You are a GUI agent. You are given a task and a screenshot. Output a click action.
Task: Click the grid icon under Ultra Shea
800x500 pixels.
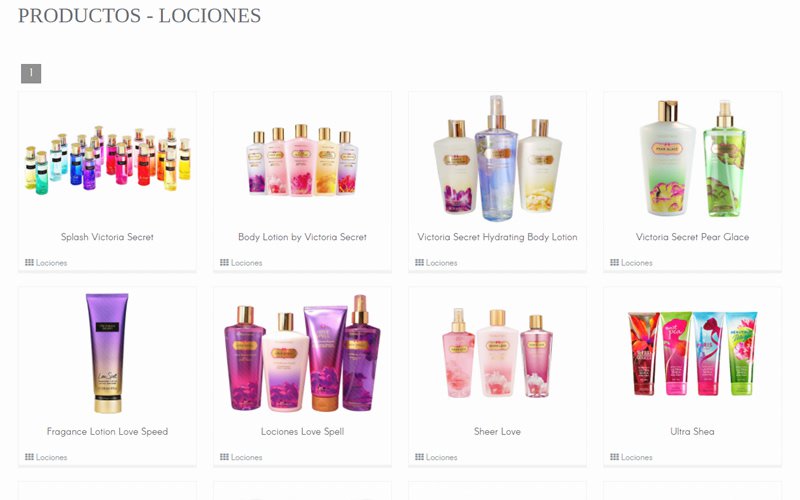coord(614,457)
